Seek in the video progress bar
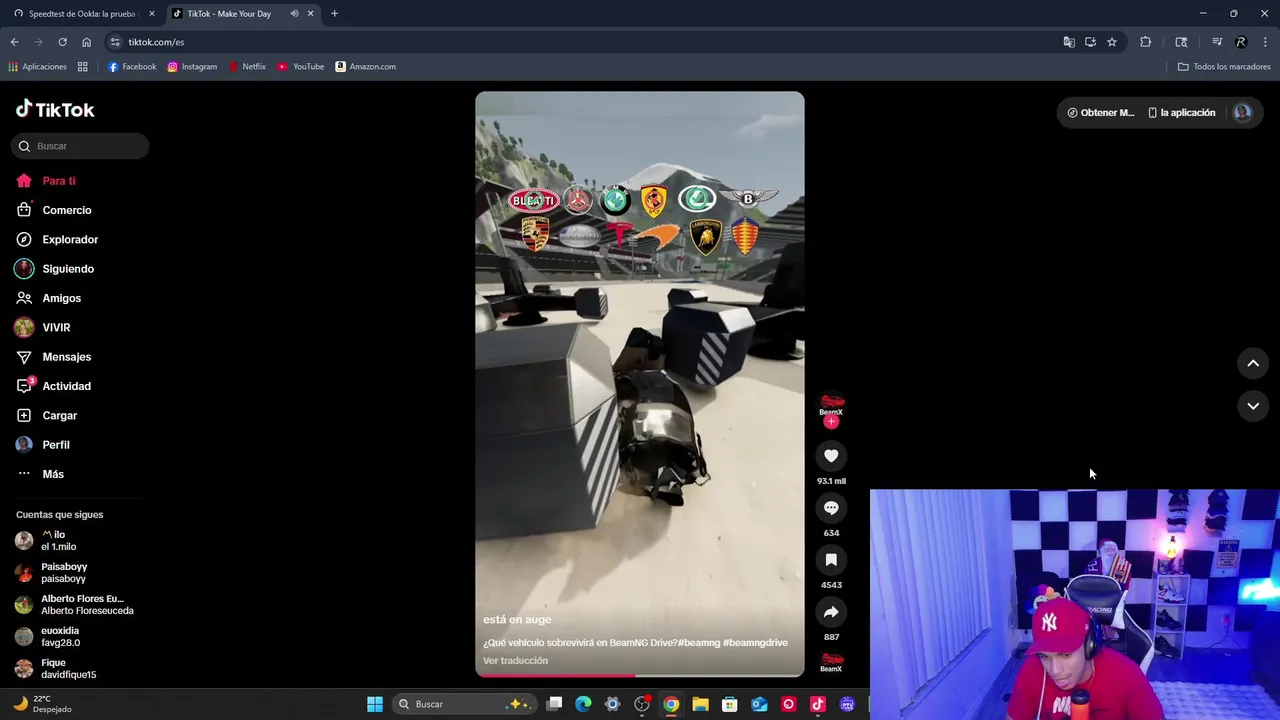 point(640,675)
